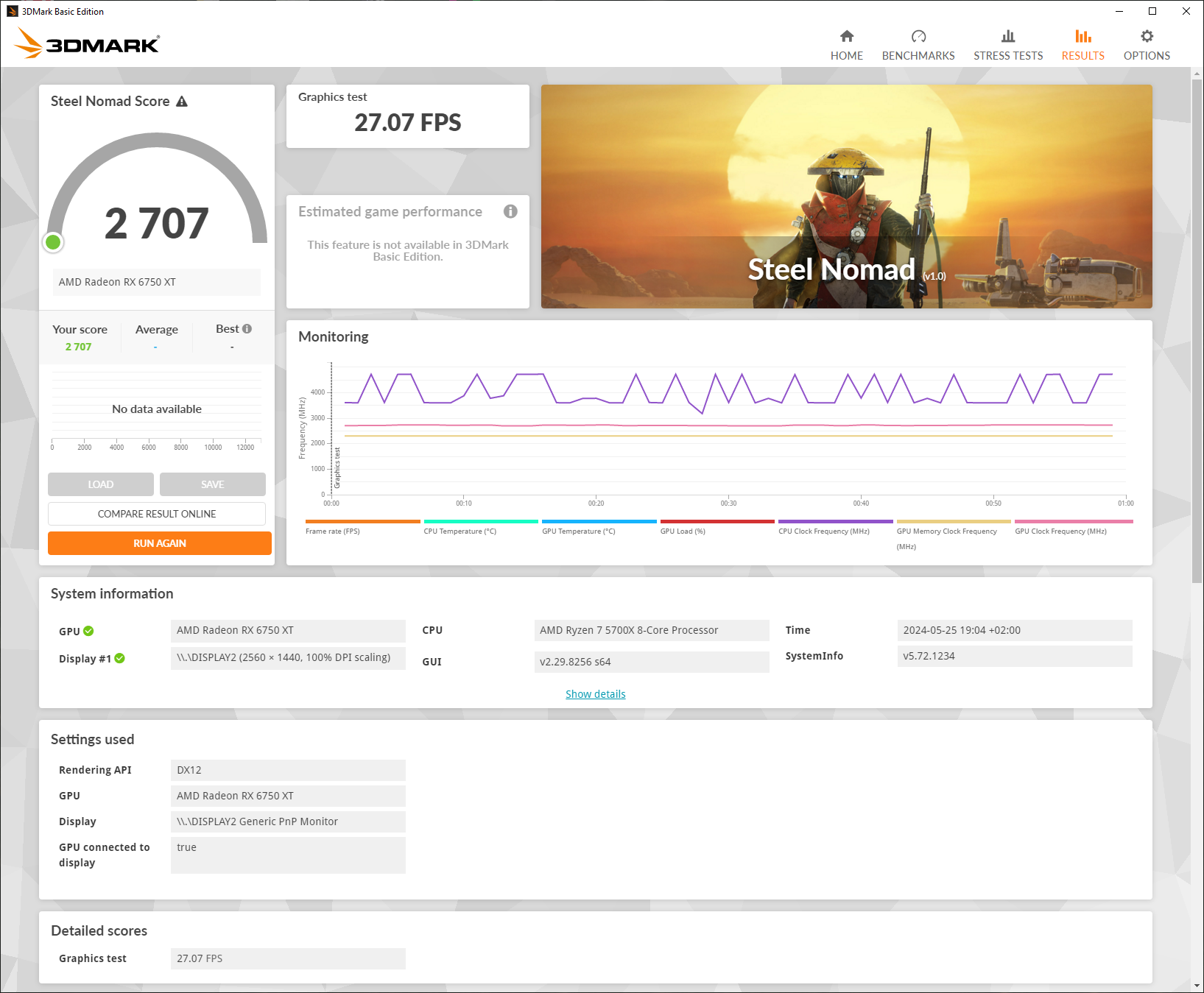The height and width of the screenshot is (993, 1204).
Task: Click the 2024-05-25 19:04 time value
Action: 1015,630
